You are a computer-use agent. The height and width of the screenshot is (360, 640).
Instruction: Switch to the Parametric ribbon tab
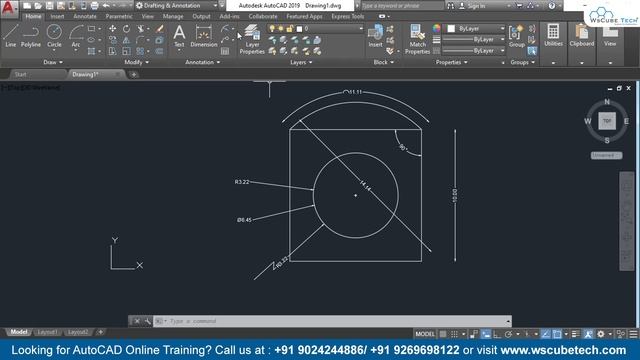point(119,16)
